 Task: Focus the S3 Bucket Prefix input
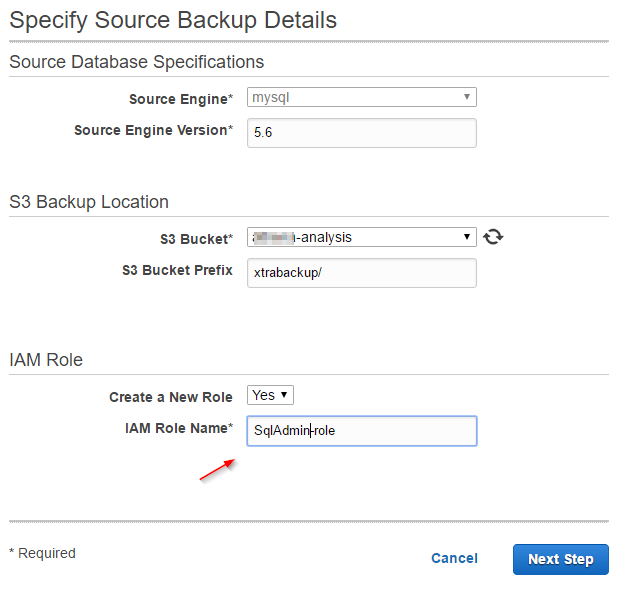pos(361,273)
